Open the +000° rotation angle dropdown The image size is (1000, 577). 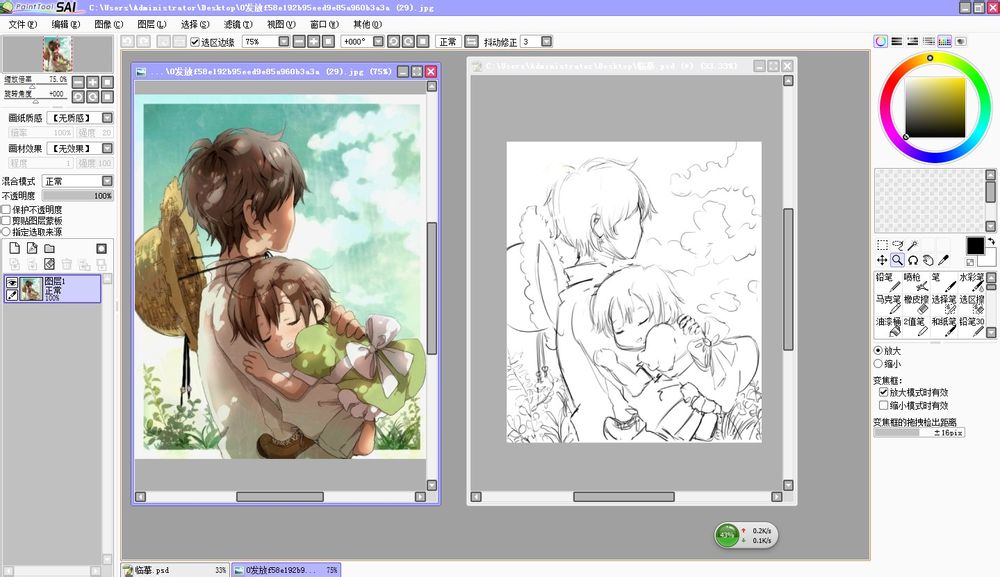click(378, 41)
